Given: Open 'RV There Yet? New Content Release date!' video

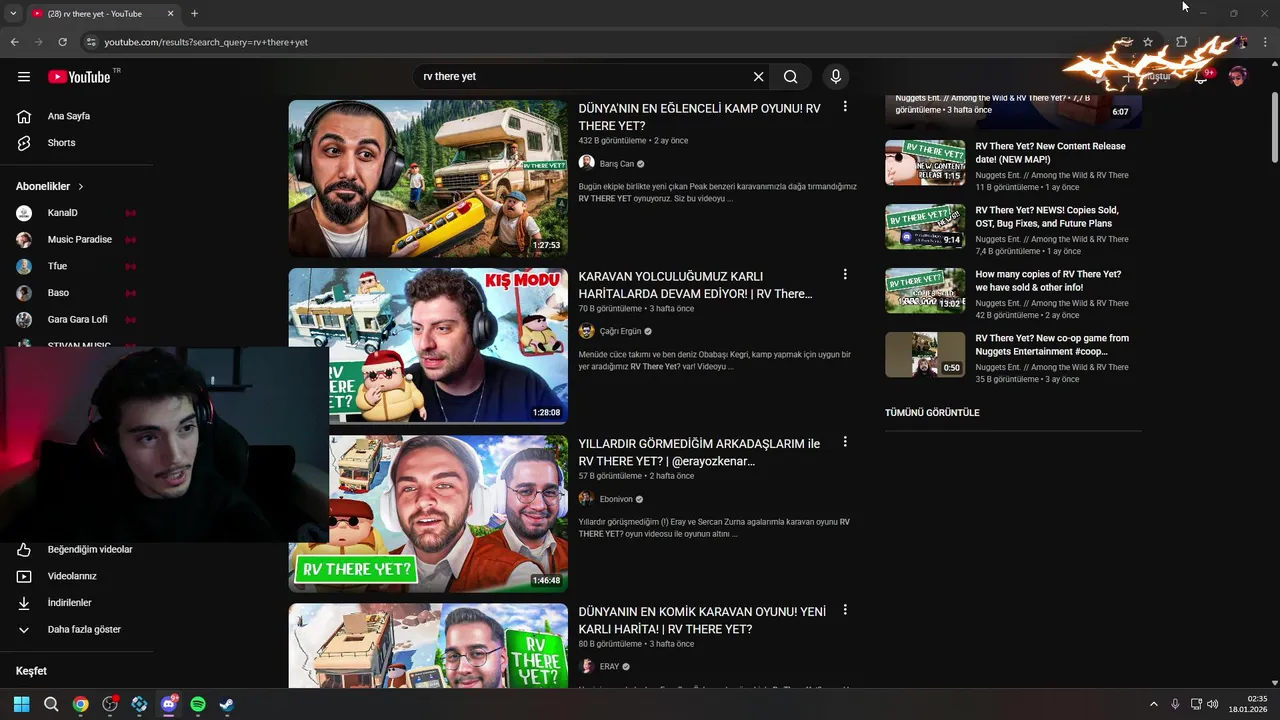Looking at the screenshot, I should click(x=1050, y=153).
